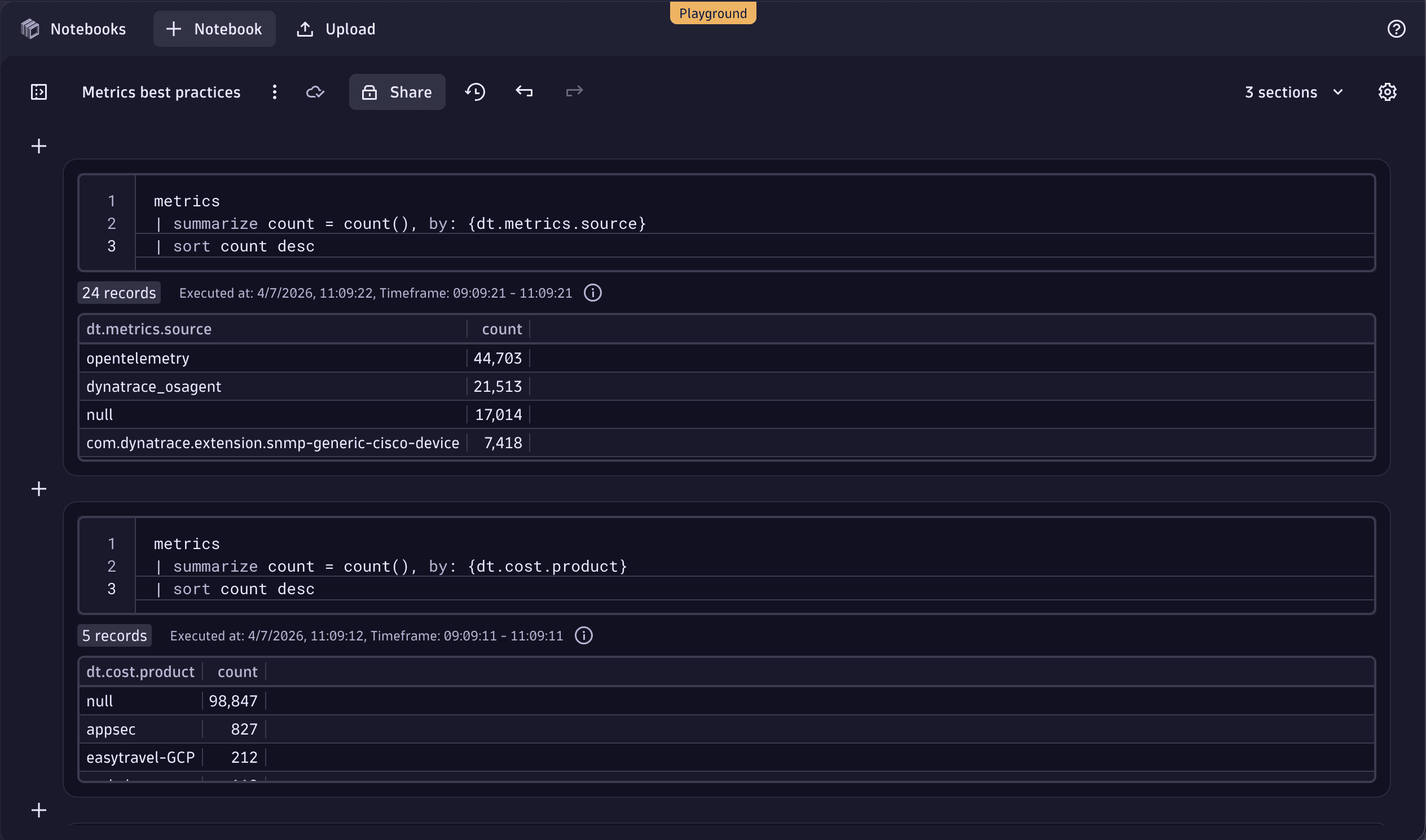Viewport: 1426px width, 840px height.
Task: Click the cloud sync status icon
Action: [315, 92]
